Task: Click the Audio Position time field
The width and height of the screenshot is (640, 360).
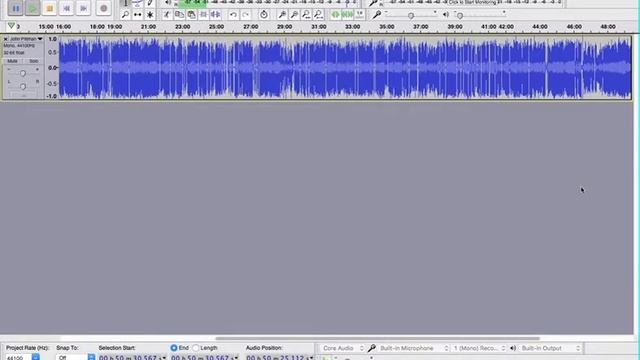Action: pos(279,357)
